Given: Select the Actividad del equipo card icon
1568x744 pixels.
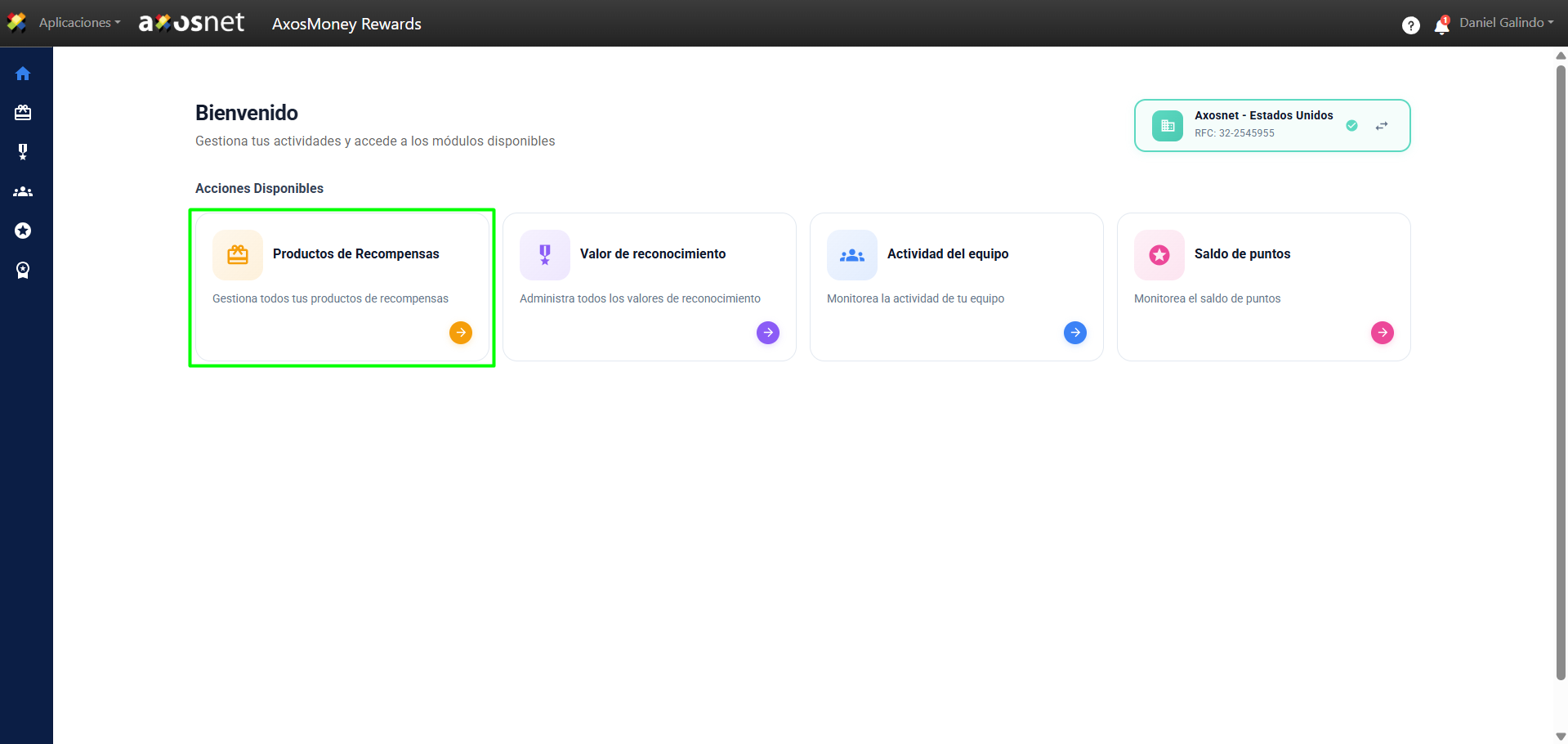Looking at the screenshot, I should coord(851,255).
